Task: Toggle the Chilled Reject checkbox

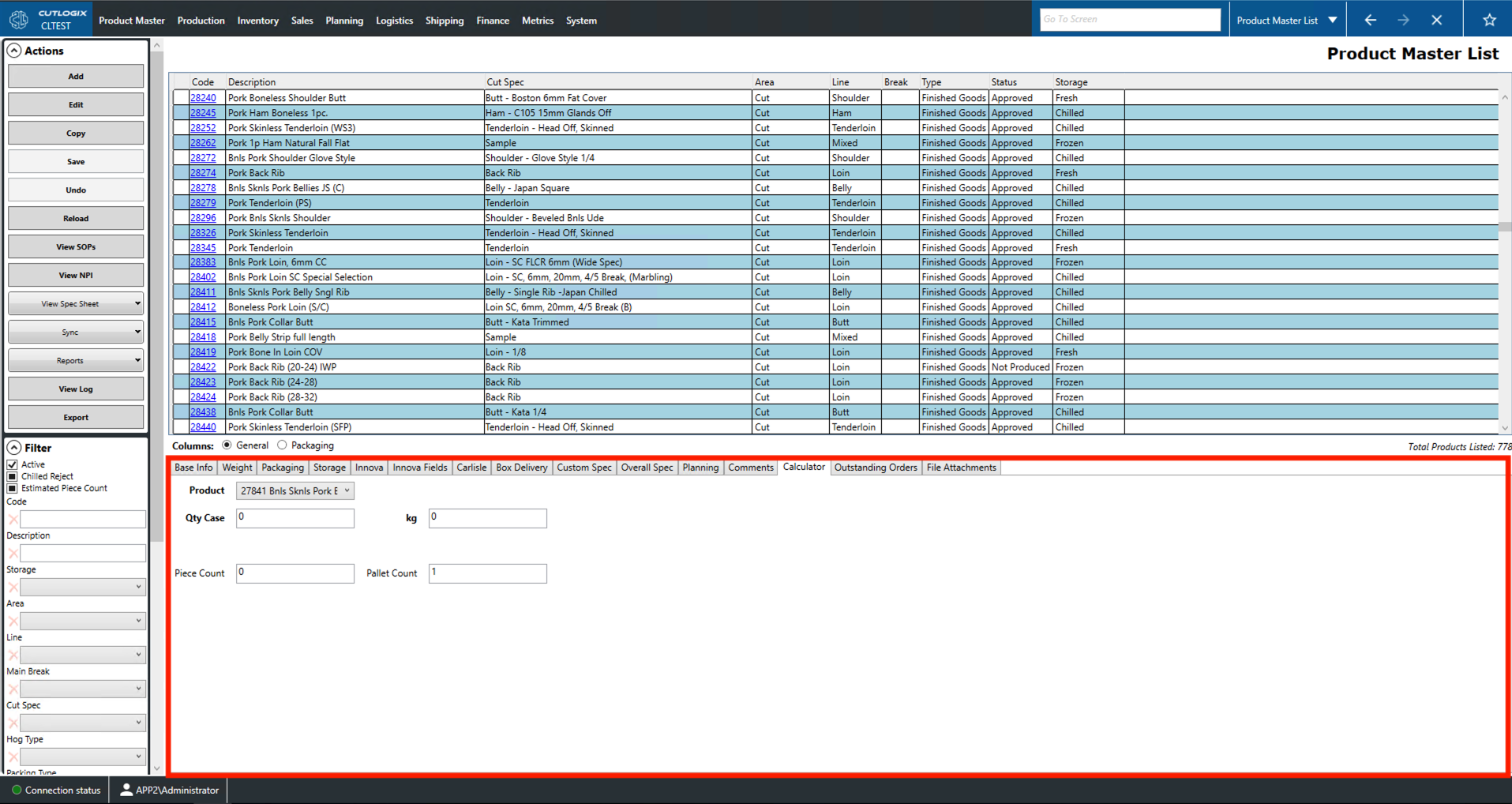Action: [12, 475]
